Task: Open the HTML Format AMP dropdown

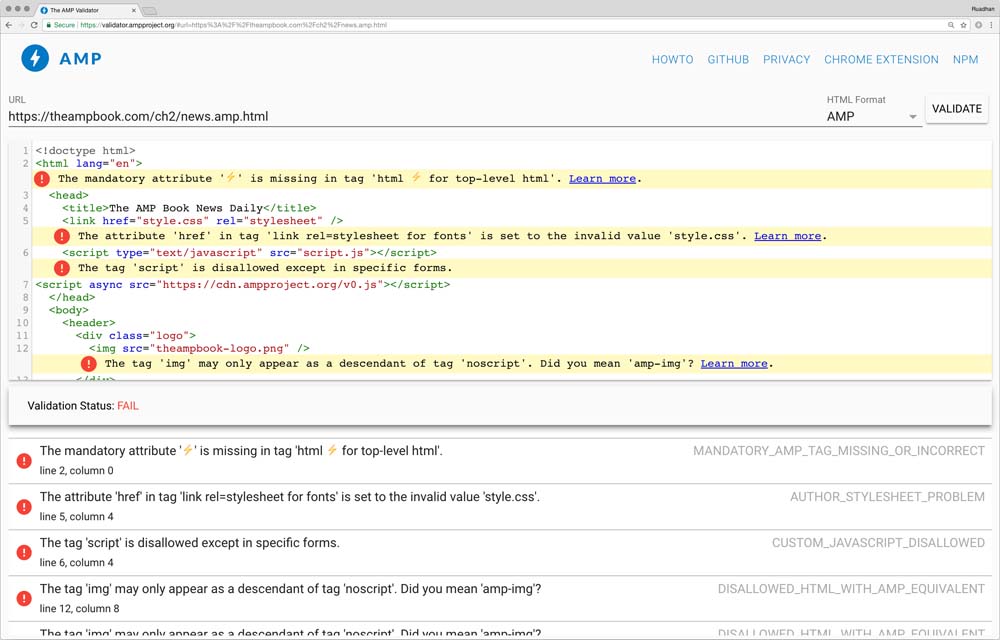Action: tap(872, 117)
